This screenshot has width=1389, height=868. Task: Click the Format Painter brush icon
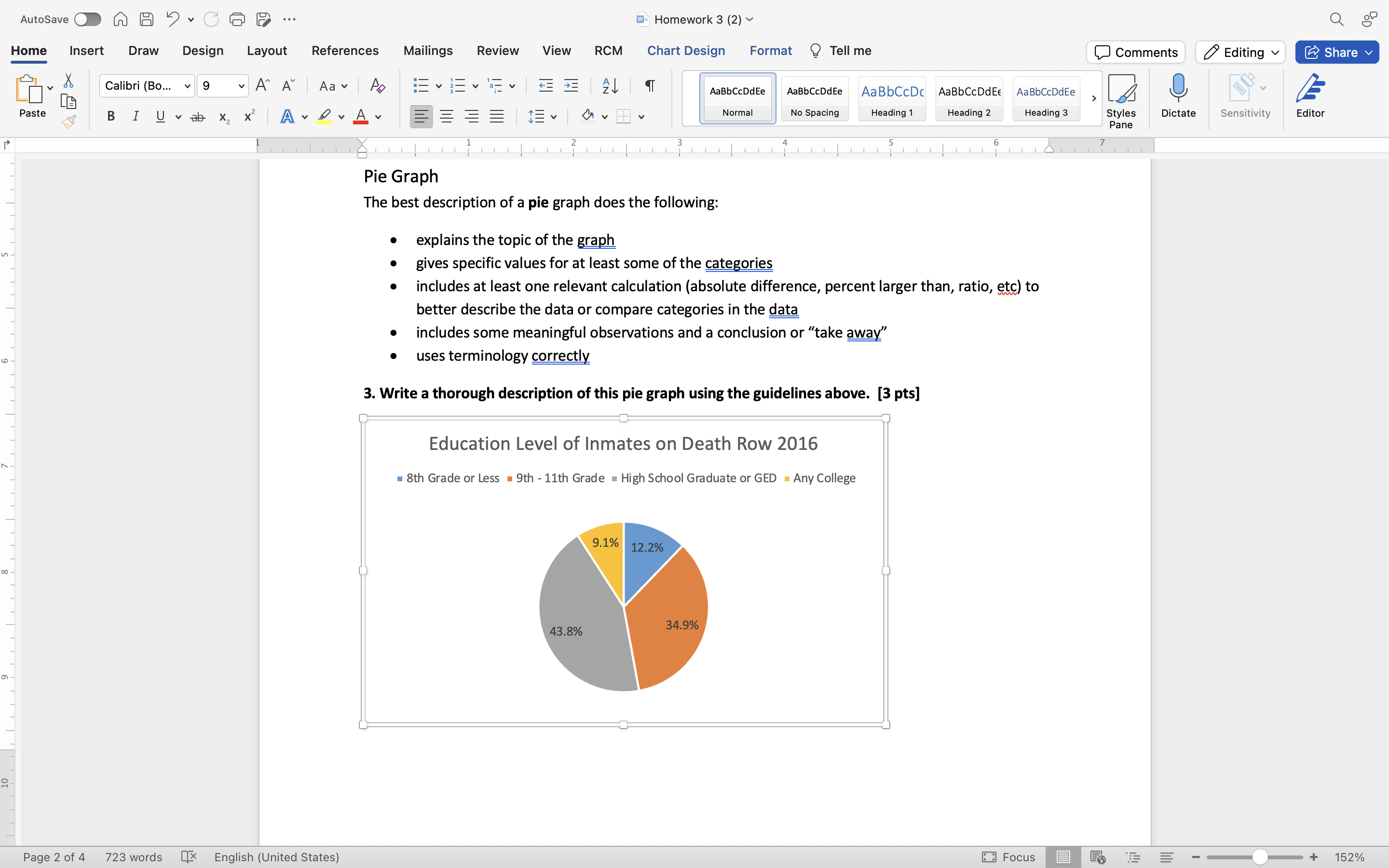[69, 122]
